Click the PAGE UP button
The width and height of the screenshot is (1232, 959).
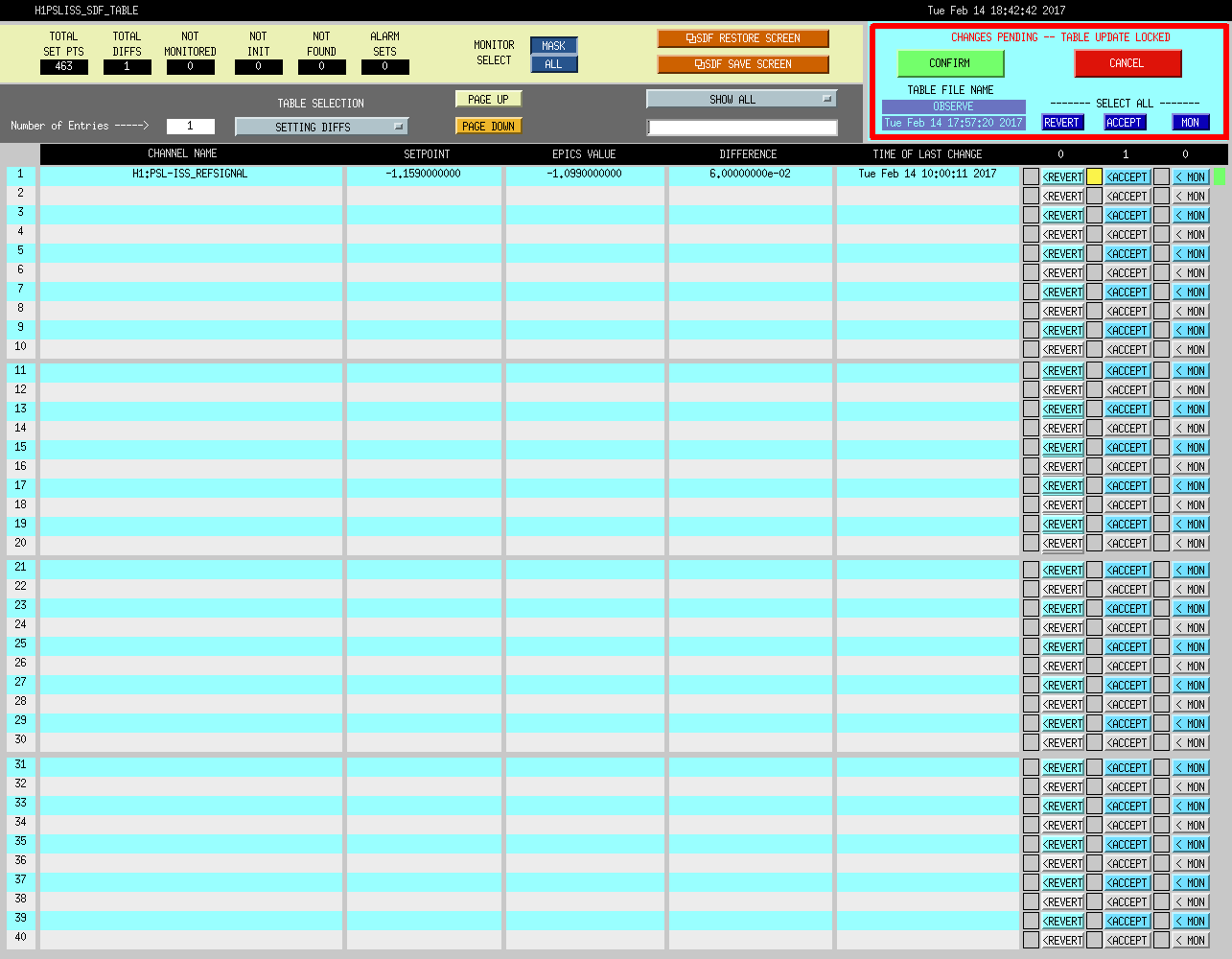click(x=488, y=100)
